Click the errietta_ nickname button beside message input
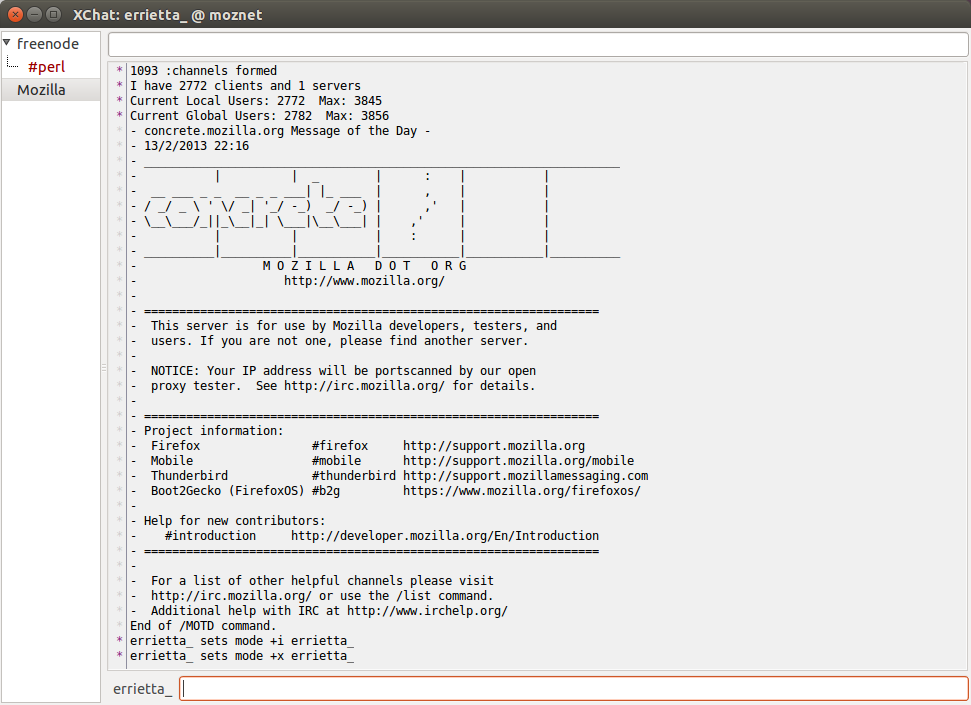The height and width of the screenshot is (705, 971). point(142,689)
